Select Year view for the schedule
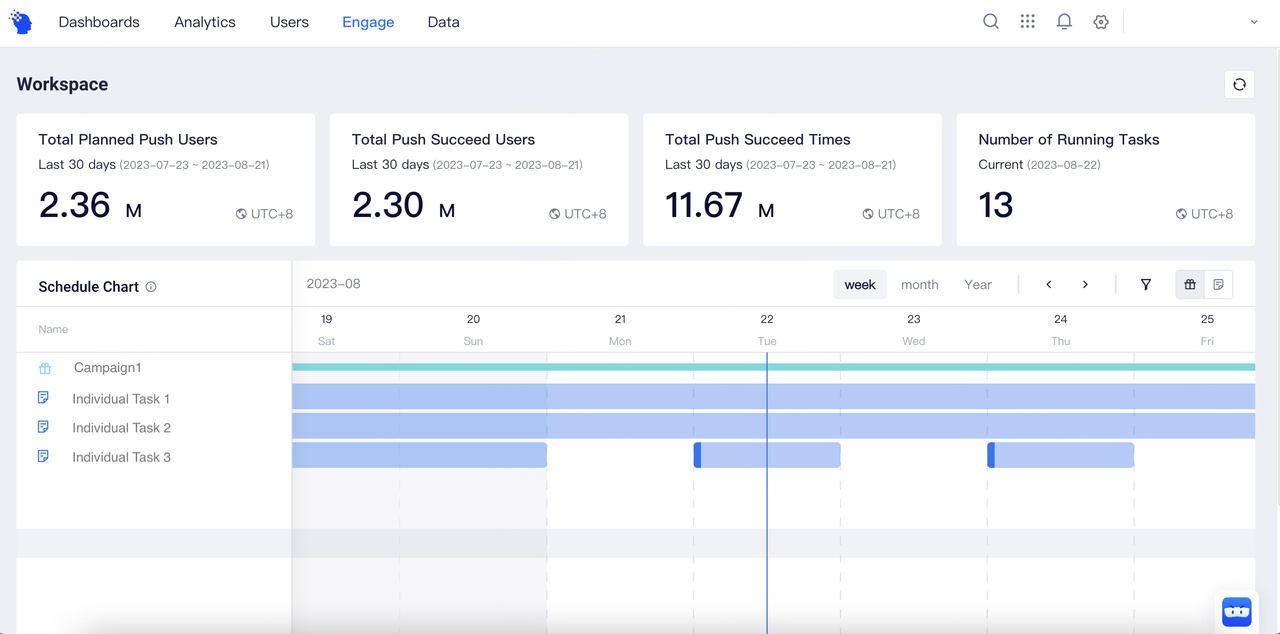 click(977, 284)
